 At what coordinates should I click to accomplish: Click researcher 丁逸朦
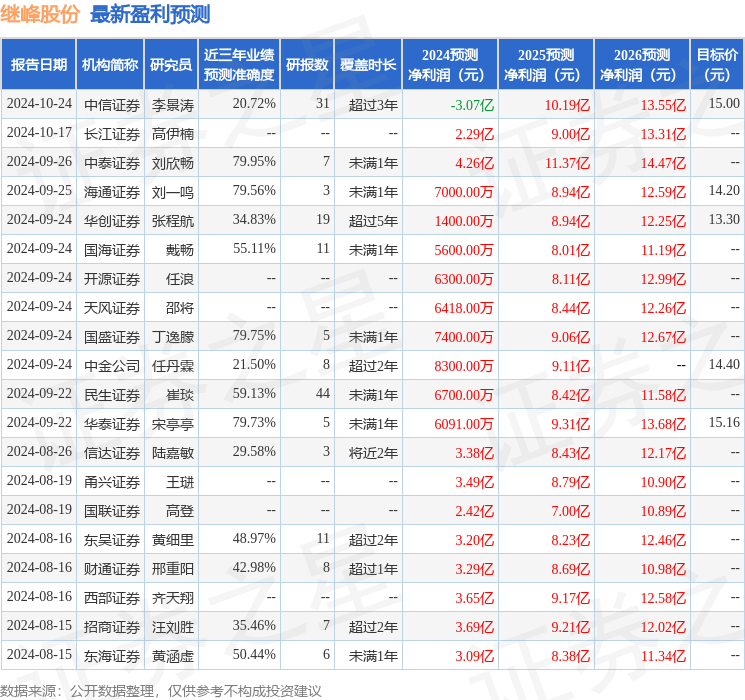pyautogui.click(x=172, y=337)
